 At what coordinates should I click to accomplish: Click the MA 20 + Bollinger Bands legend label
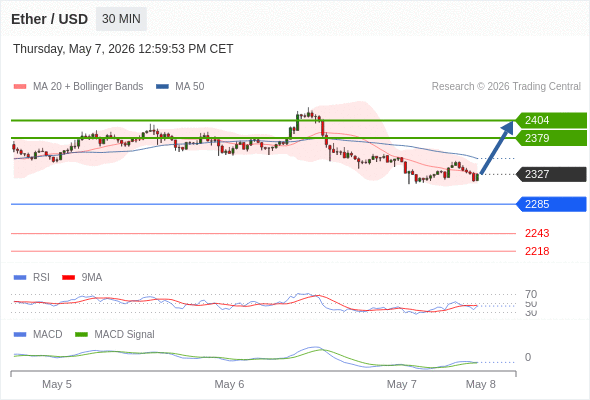pos(88,87)
